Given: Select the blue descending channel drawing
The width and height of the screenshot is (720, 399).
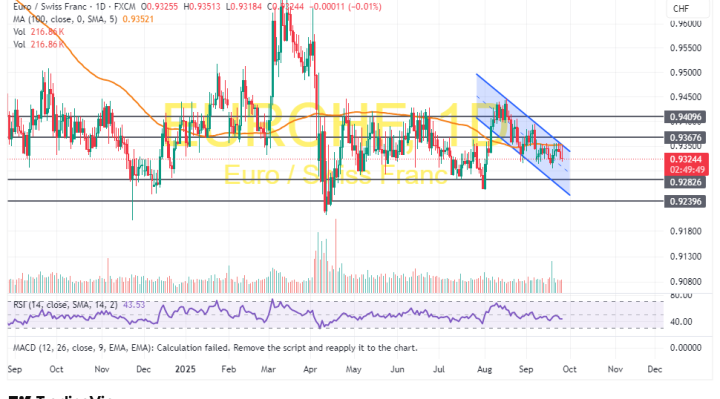Looking at the screenshot, I should [x=523, y=135].
